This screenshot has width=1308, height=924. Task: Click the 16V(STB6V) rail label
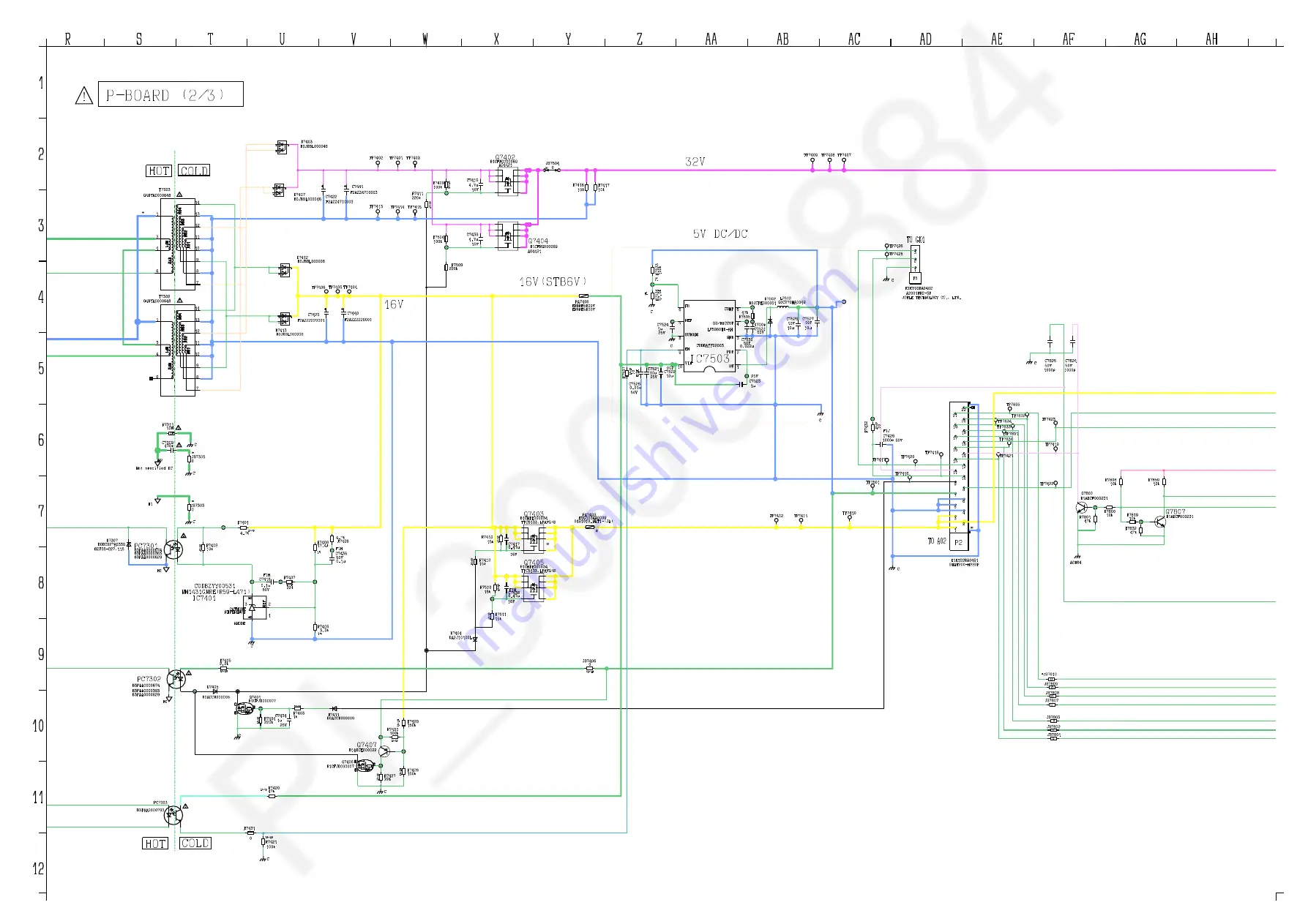click(553, 282)
